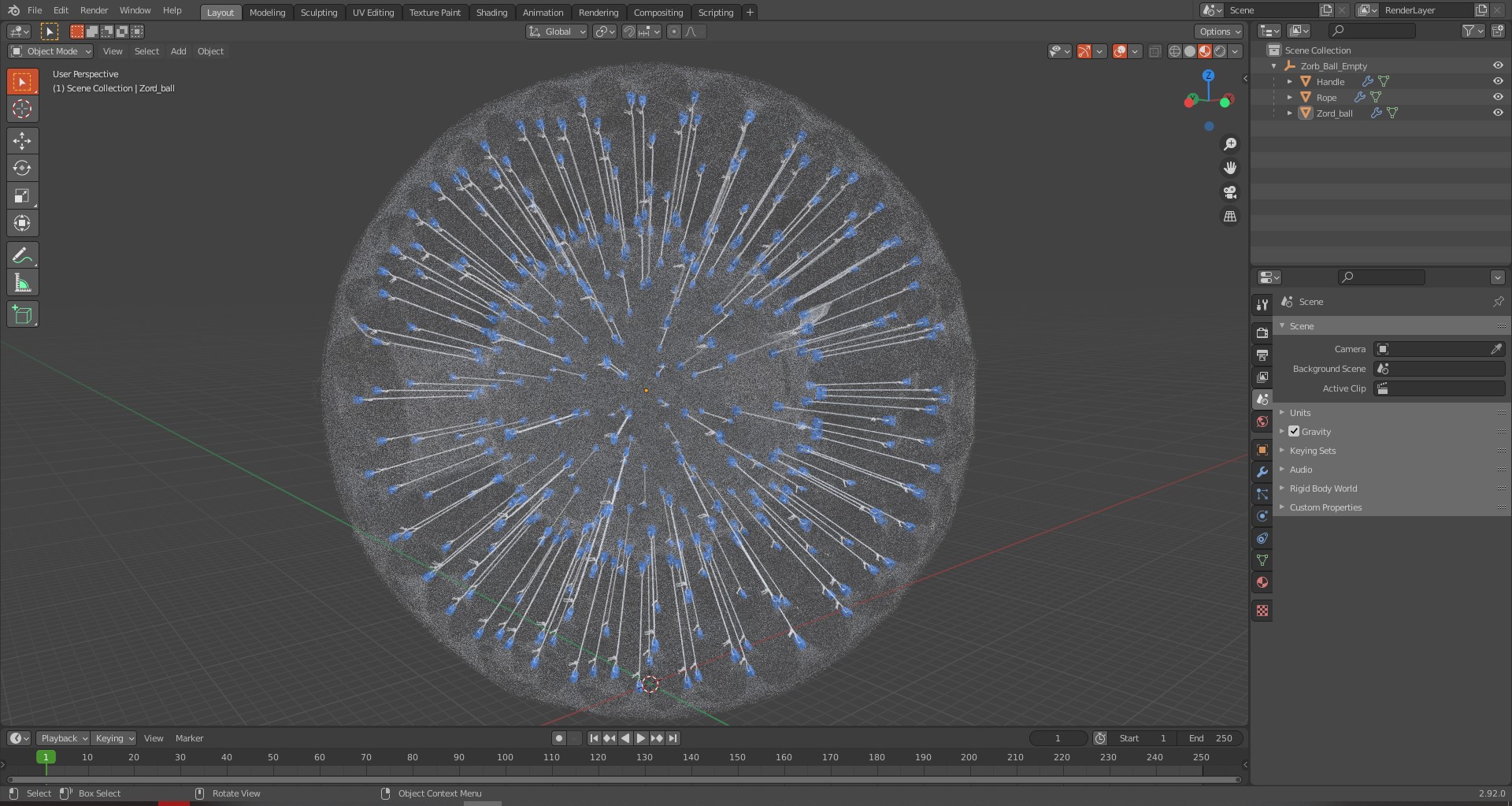1512x806 pixels.
Task: Open the Modifier properties wrench tab
Action: [x=1262, y=472]
